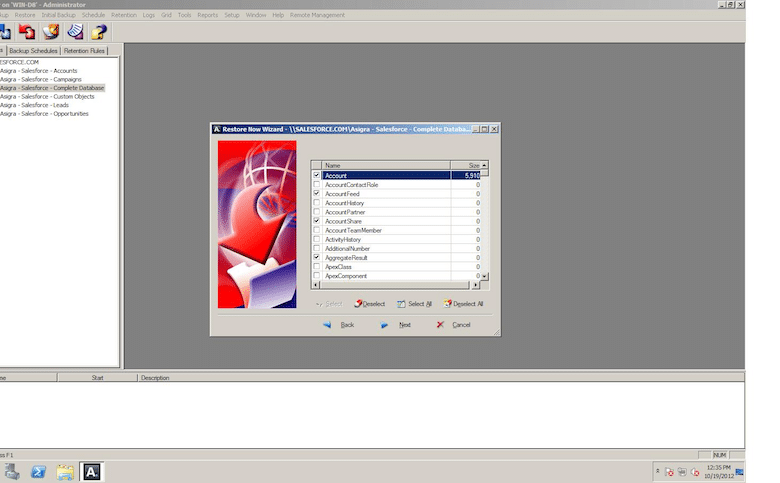Click the Asigra 'A' taskbar button
780x483 pixels.
[x=92, y=472]
